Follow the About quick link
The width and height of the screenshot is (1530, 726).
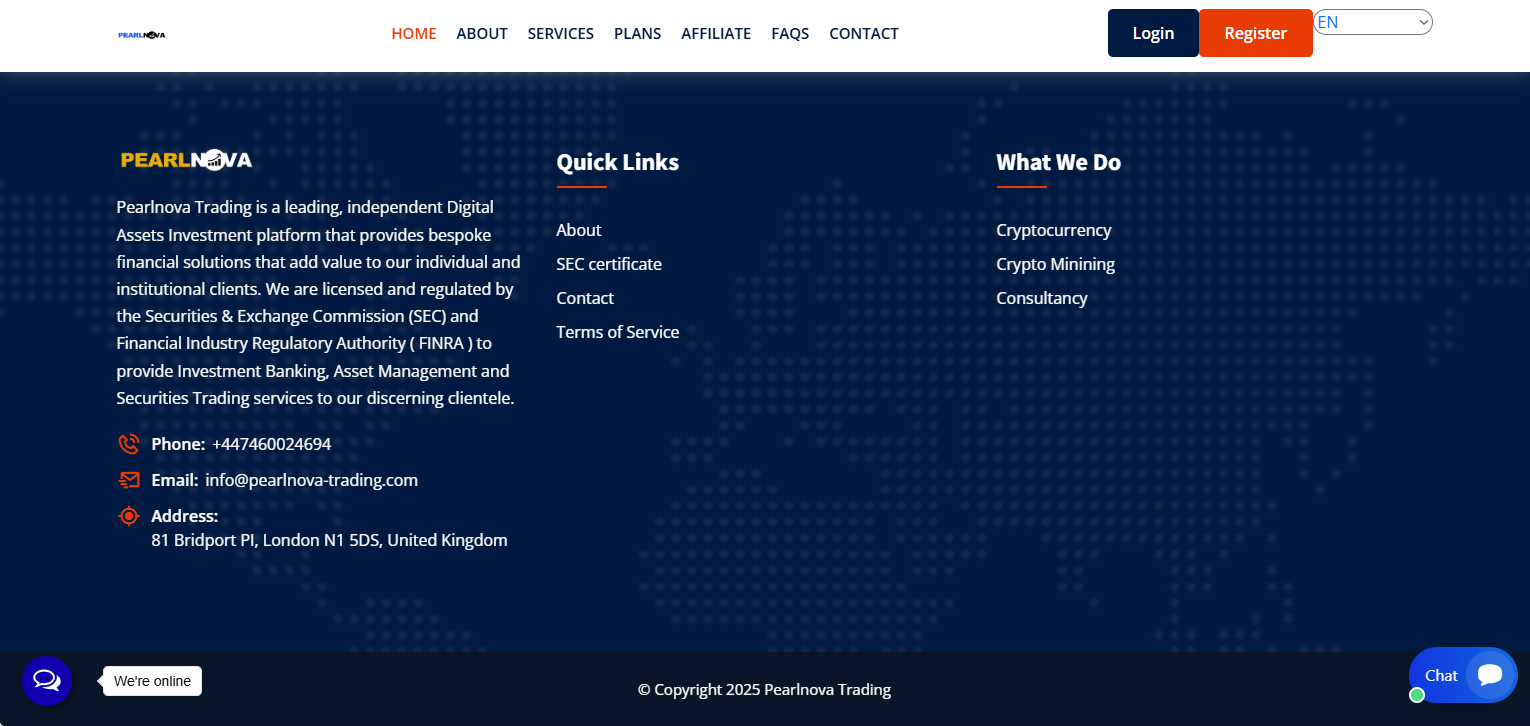[x=579, y=230]
